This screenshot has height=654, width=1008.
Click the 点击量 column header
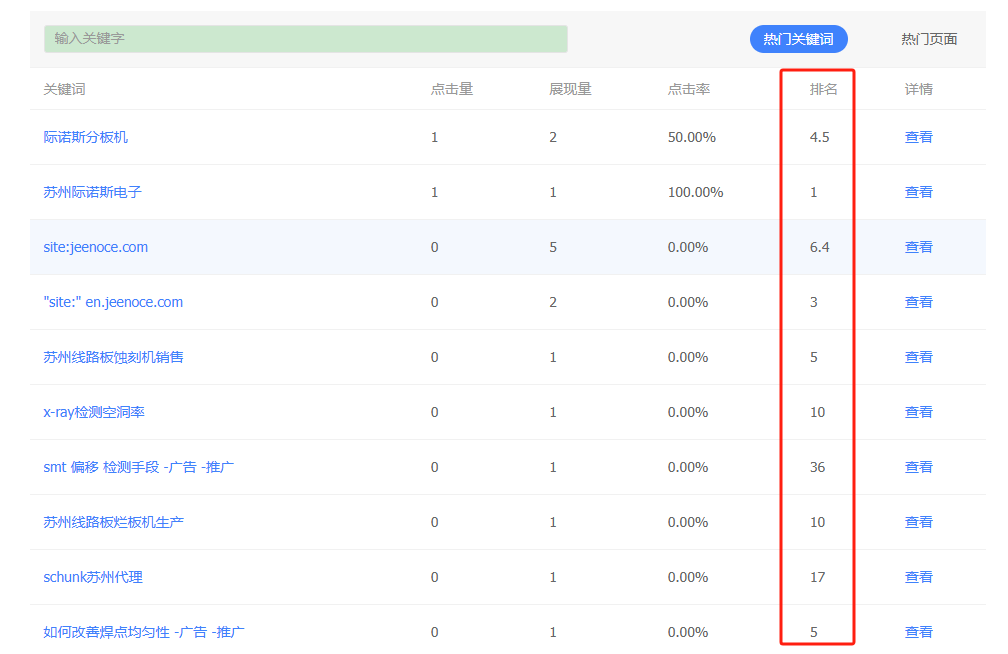tap(451, 89)
